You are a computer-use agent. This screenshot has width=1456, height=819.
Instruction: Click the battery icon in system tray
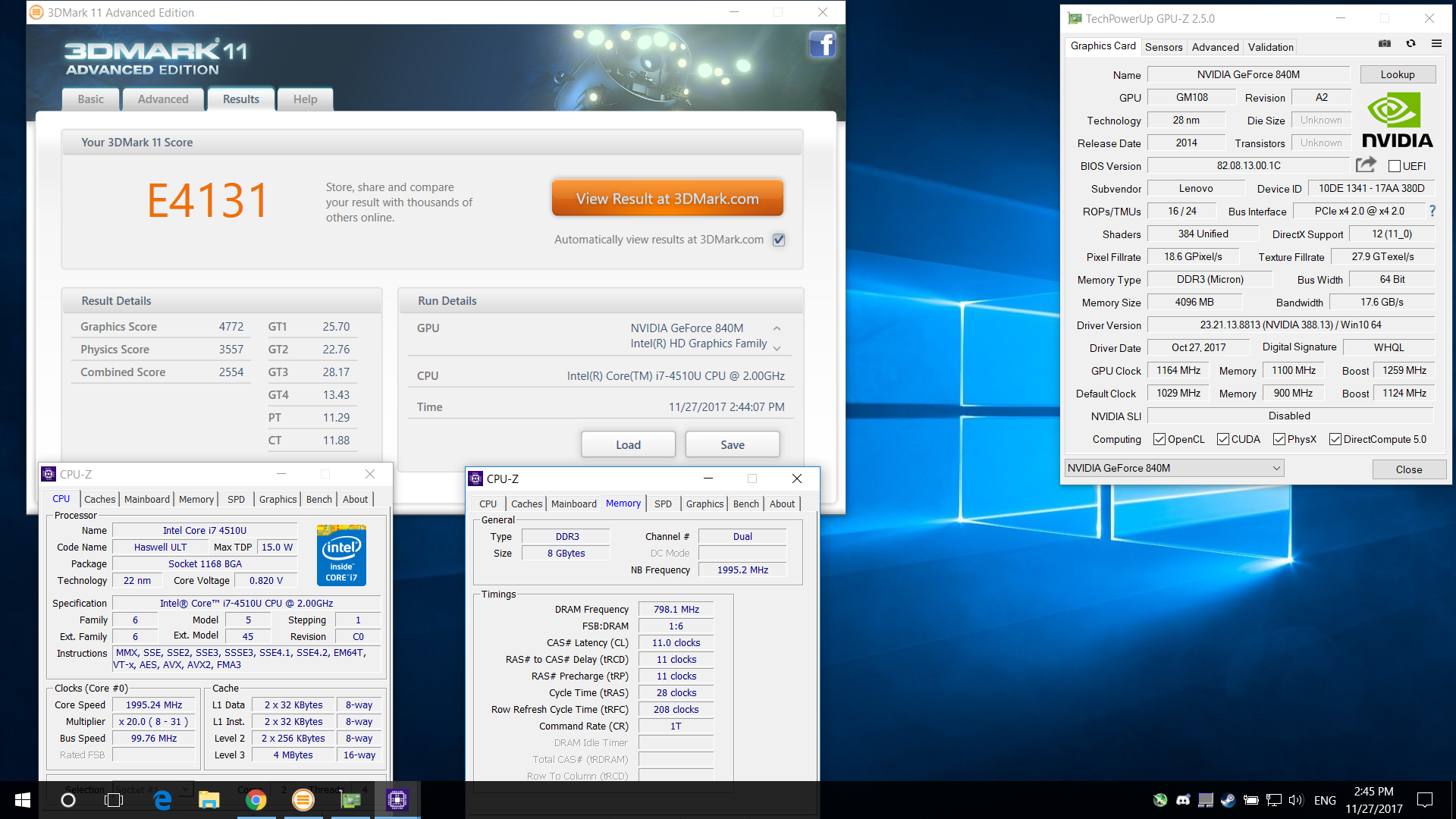(x=1250, y=800)
